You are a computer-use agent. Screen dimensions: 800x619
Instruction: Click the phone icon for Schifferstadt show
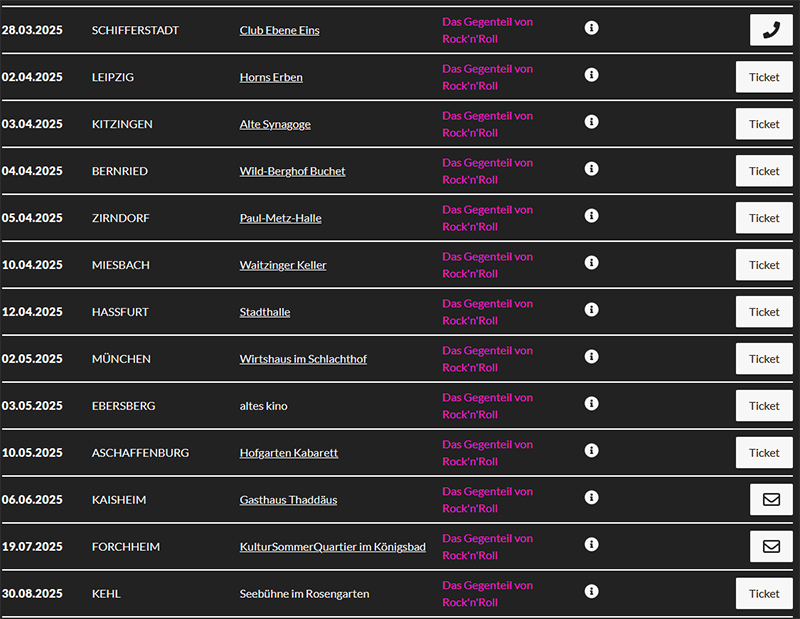(770, 30)
